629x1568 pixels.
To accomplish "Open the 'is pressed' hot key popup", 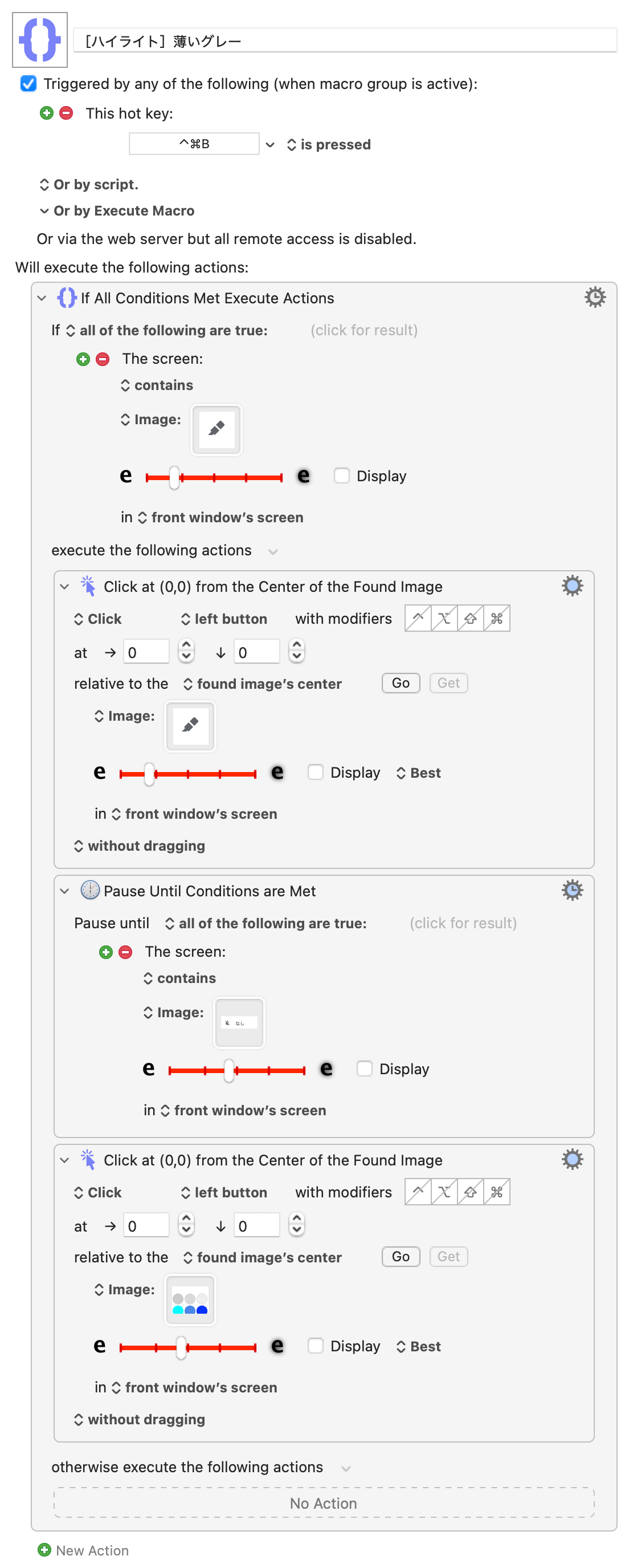I will point(329,145).
